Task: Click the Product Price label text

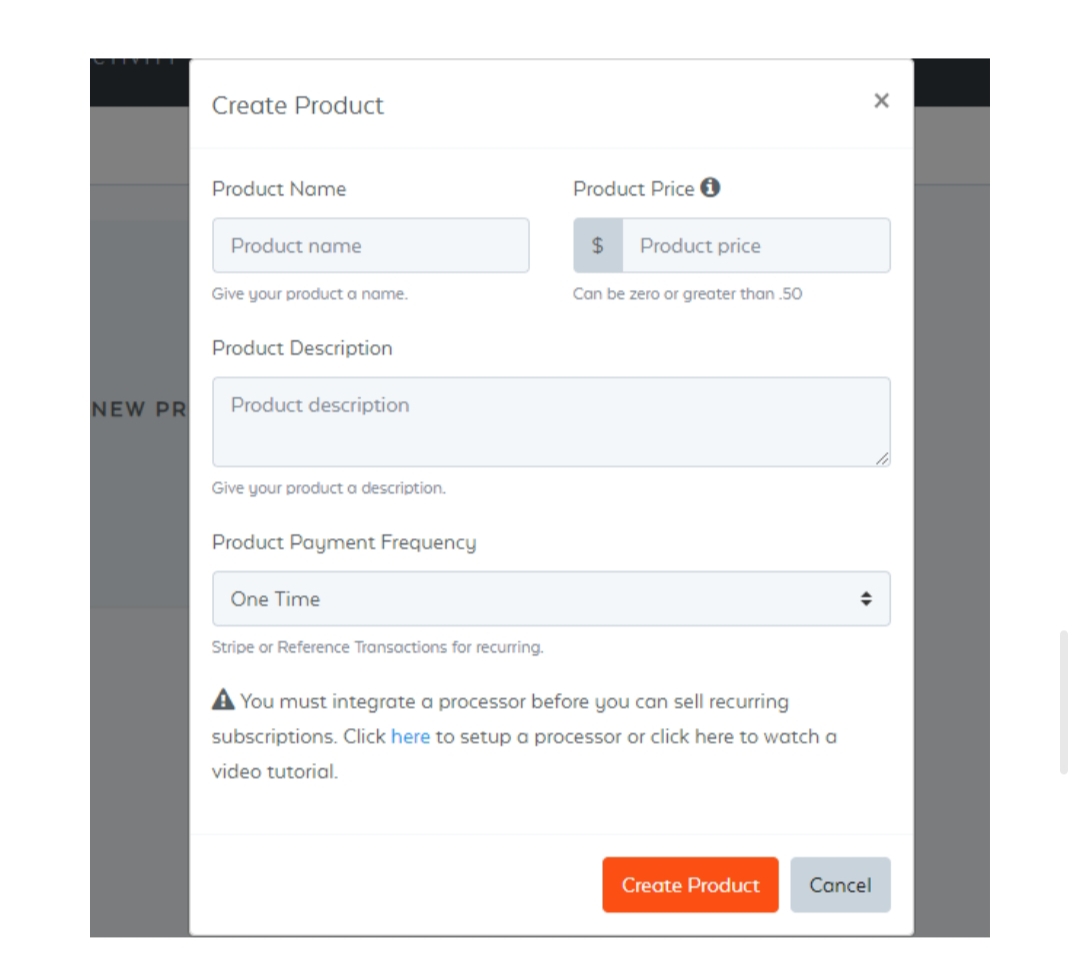Action: (633, 189)
